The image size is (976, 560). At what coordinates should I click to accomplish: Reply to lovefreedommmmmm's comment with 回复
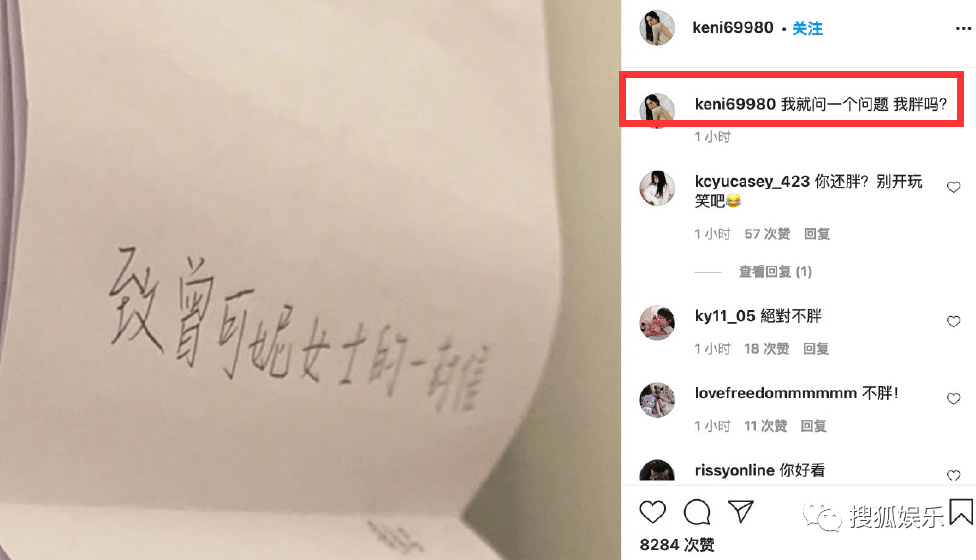pyautogui.click(x=813, y=426)
